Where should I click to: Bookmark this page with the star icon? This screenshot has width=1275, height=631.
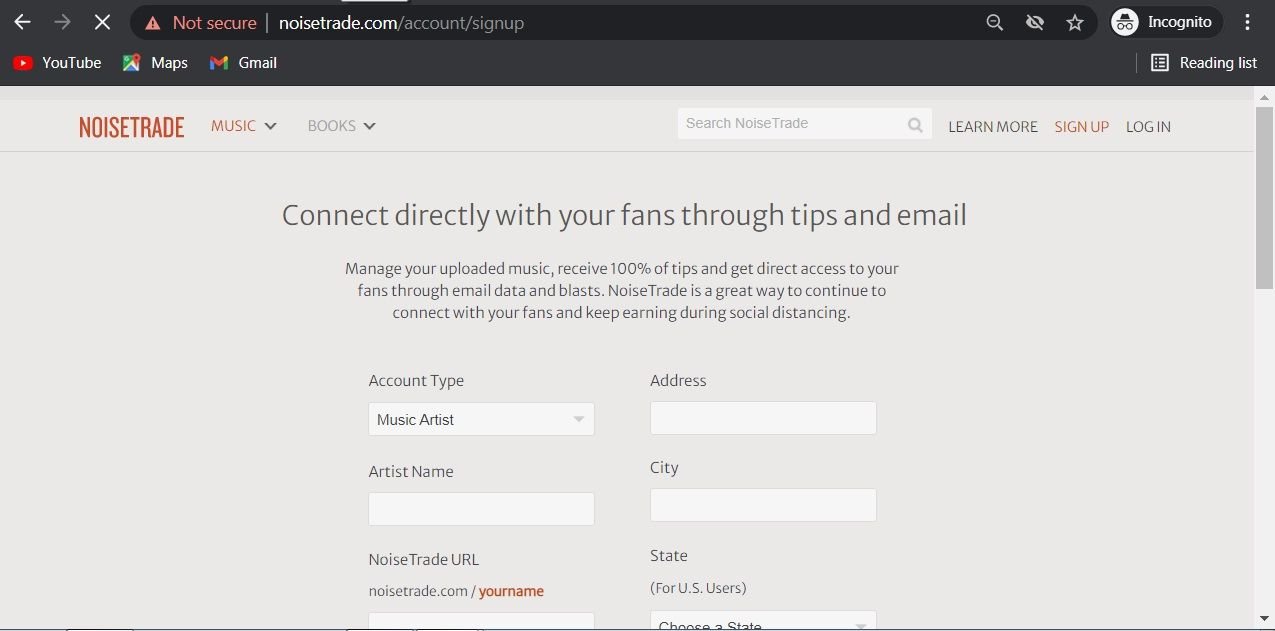pos(1075,22)
